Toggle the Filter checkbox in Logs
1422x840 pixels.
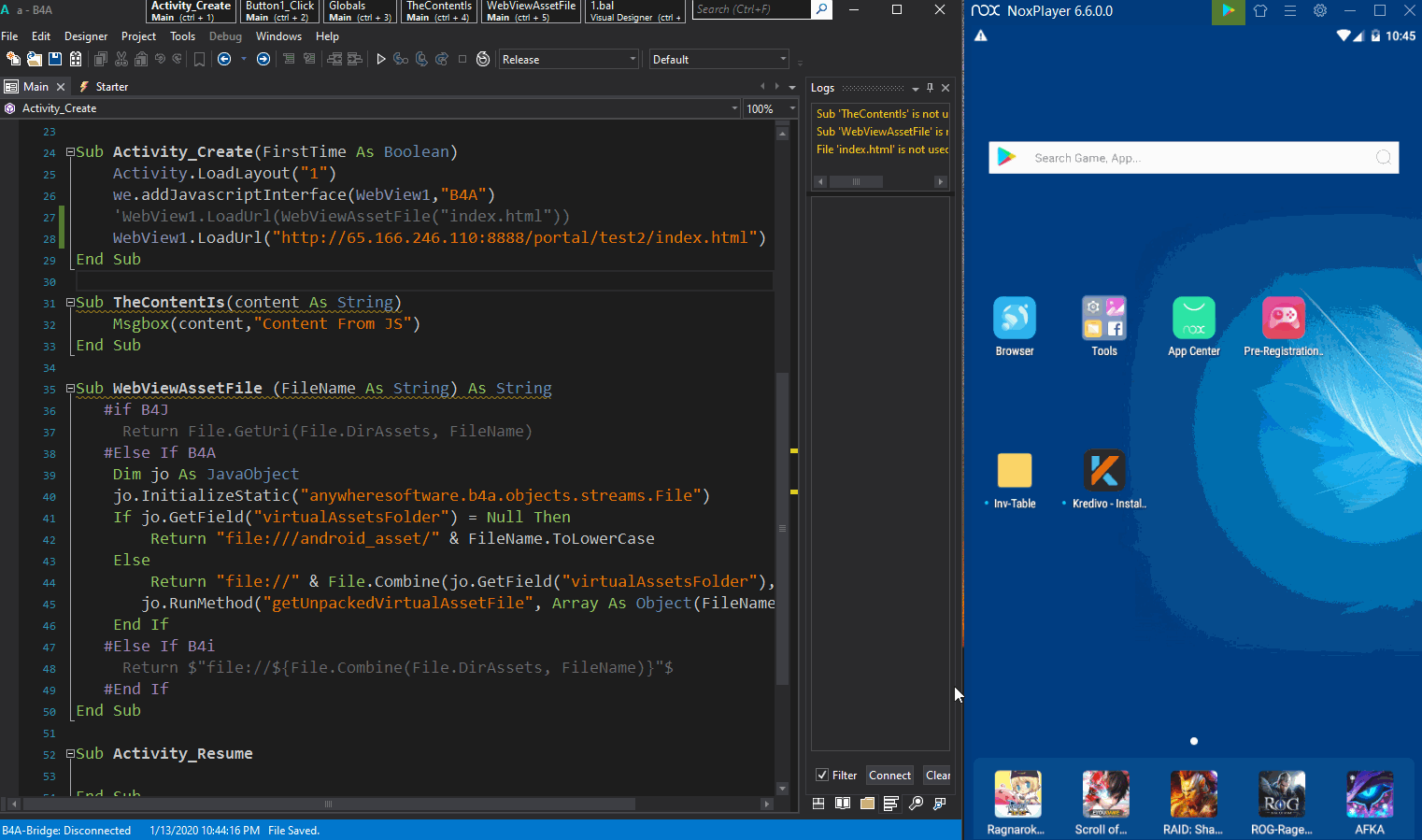(822, 775)
